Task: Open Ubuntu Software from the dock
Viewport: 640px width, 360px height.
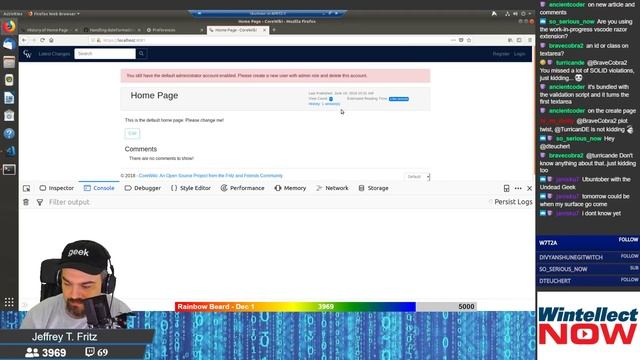Action: (9, 116)
